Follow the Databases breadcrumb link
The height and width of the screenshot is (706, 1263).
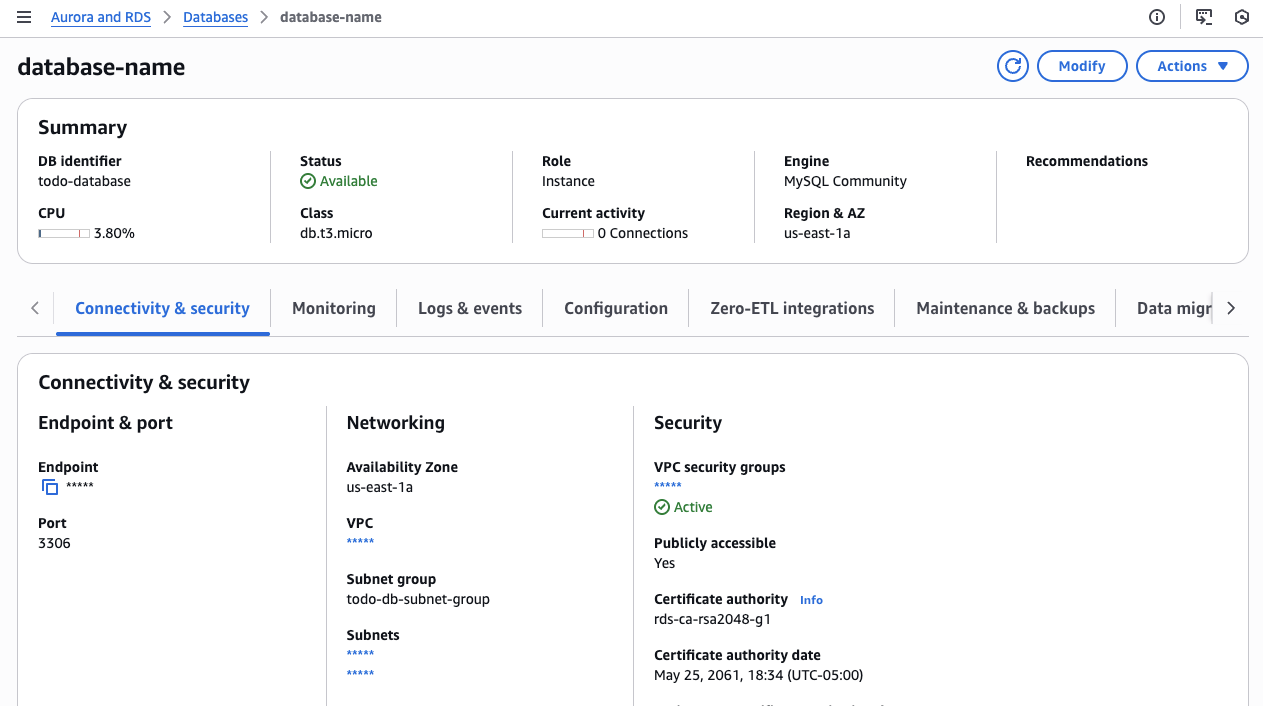[x=215, y=17]
